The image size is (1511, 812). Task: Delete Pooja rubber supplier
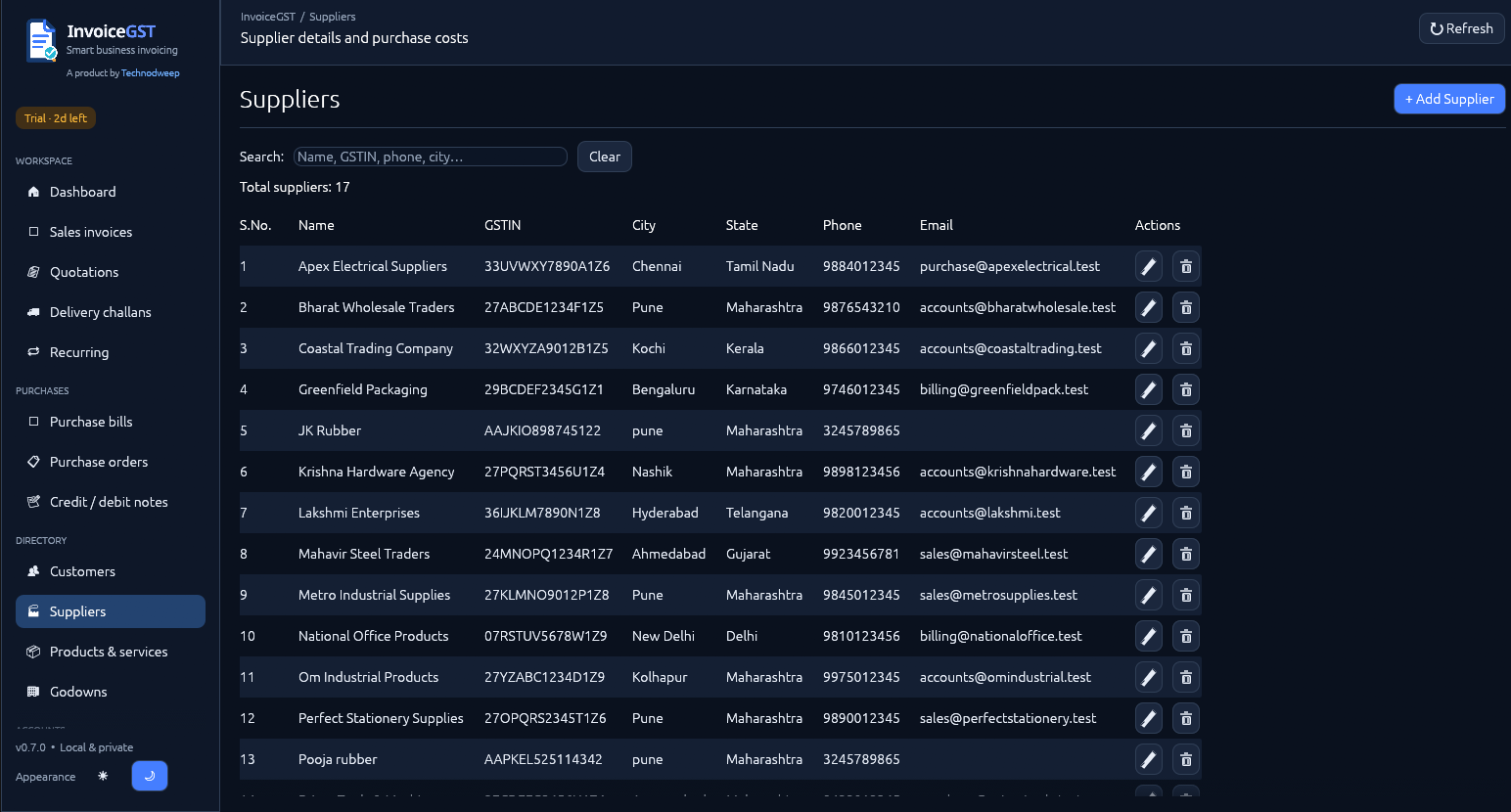click(1186, 759)
